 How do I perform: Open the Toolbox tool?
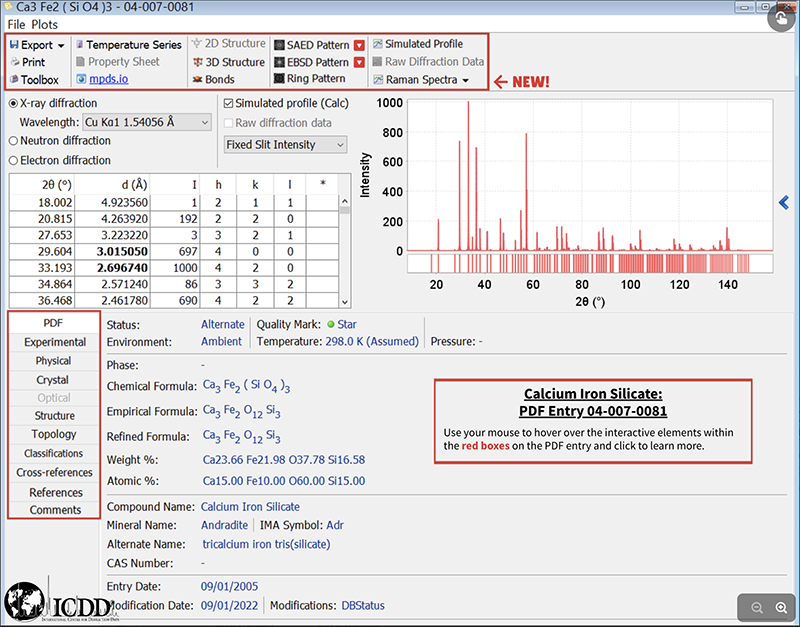40,79
